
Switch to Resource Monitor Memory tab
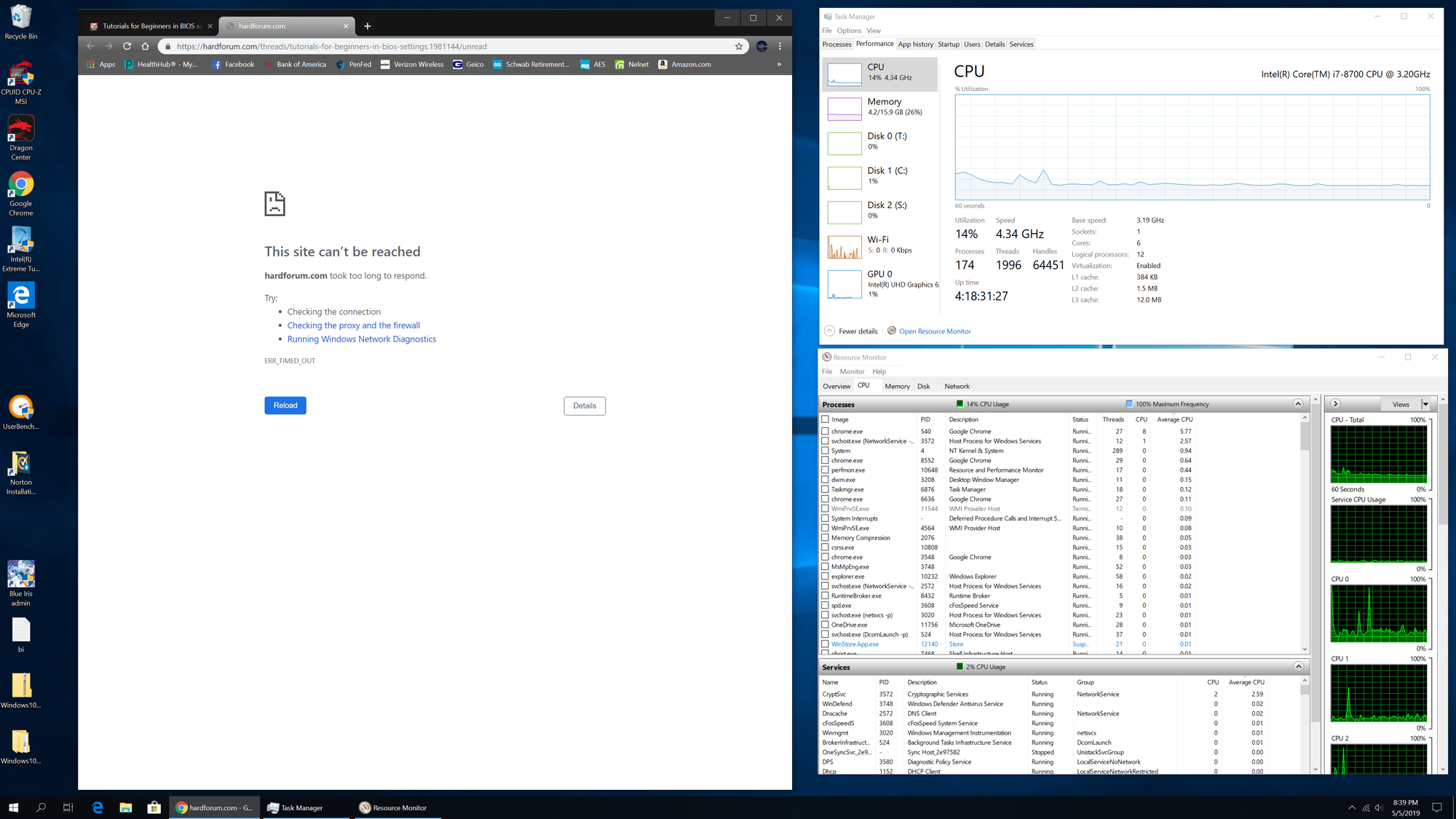pyautogui.click(x=897, y=387)
